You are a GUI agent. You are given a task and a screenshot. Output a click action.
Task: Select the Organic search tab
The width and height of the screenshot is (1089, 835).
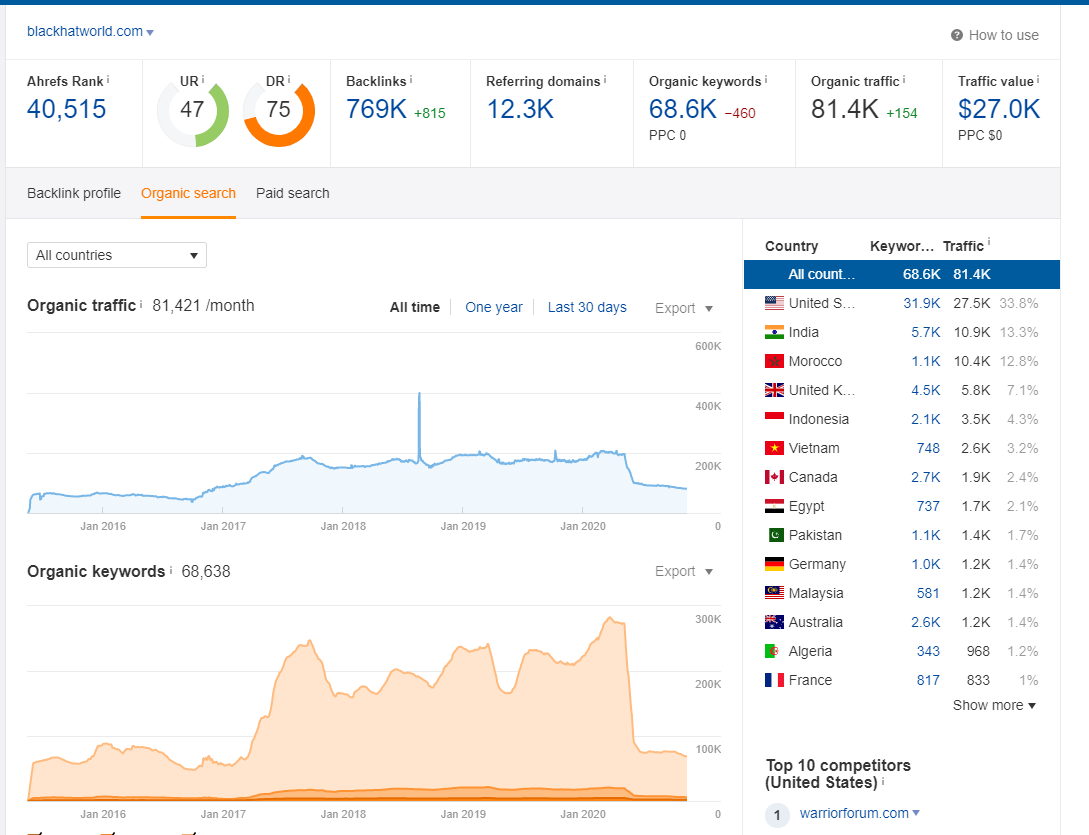(188, 193)
